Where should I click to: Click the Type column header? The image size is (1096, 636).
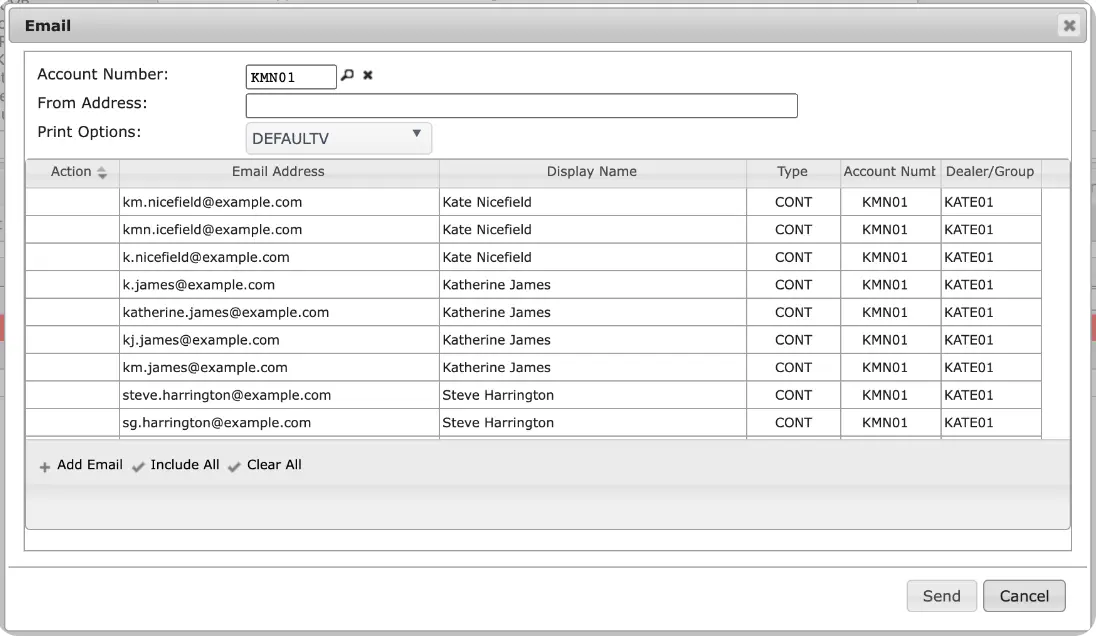click(x=793, y=172)
